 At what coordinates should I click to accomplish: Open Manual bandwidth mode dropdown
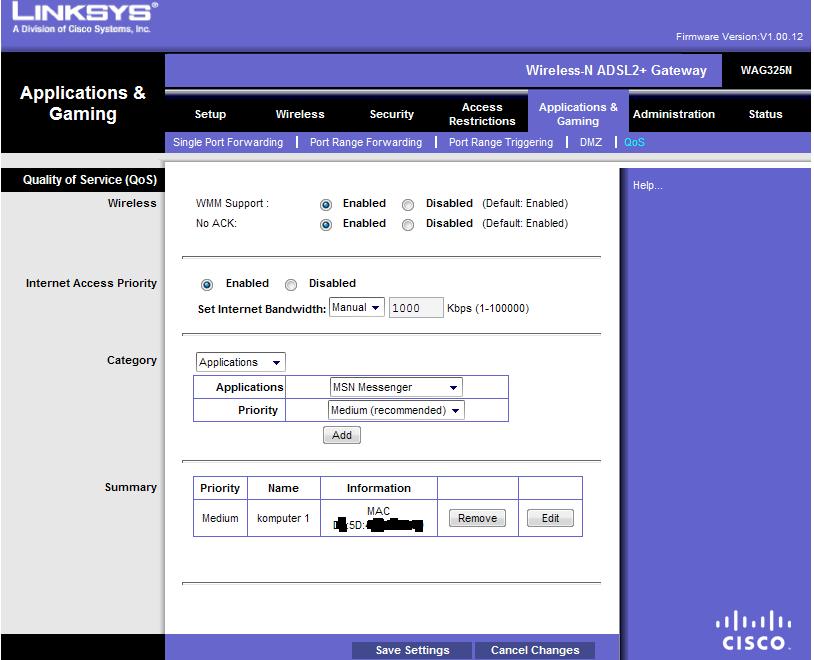(x=357, y=307)
